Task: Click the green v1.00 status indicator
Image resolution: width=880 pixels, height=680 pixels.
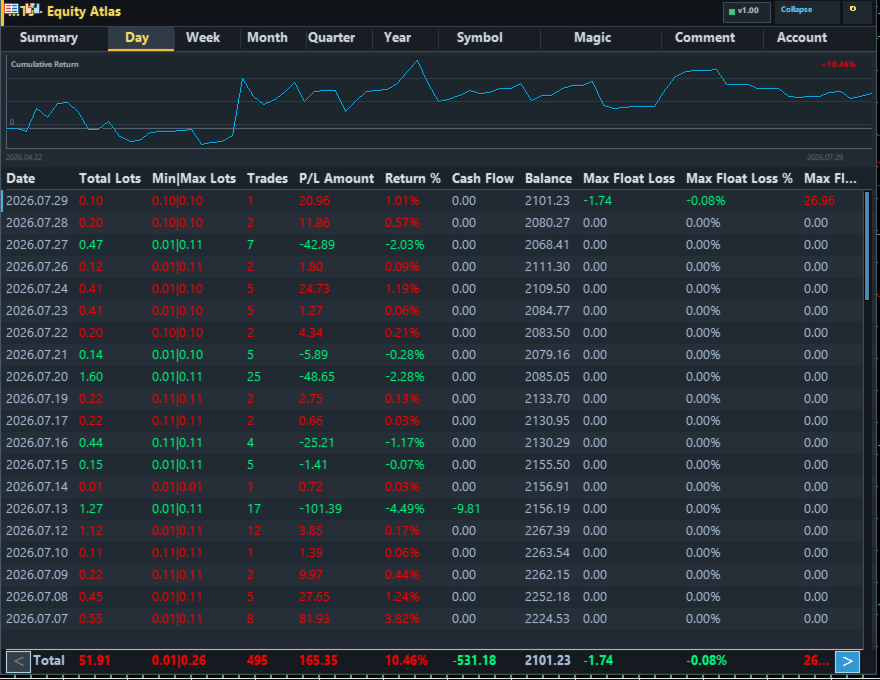Action: [746, 12]
